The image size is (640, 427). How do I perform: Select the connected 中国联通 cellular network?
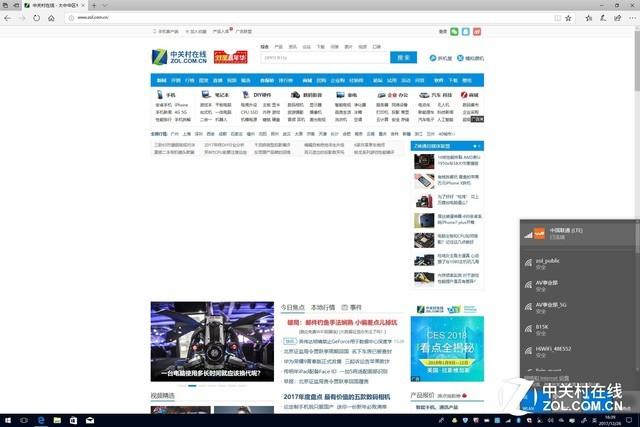578,234
